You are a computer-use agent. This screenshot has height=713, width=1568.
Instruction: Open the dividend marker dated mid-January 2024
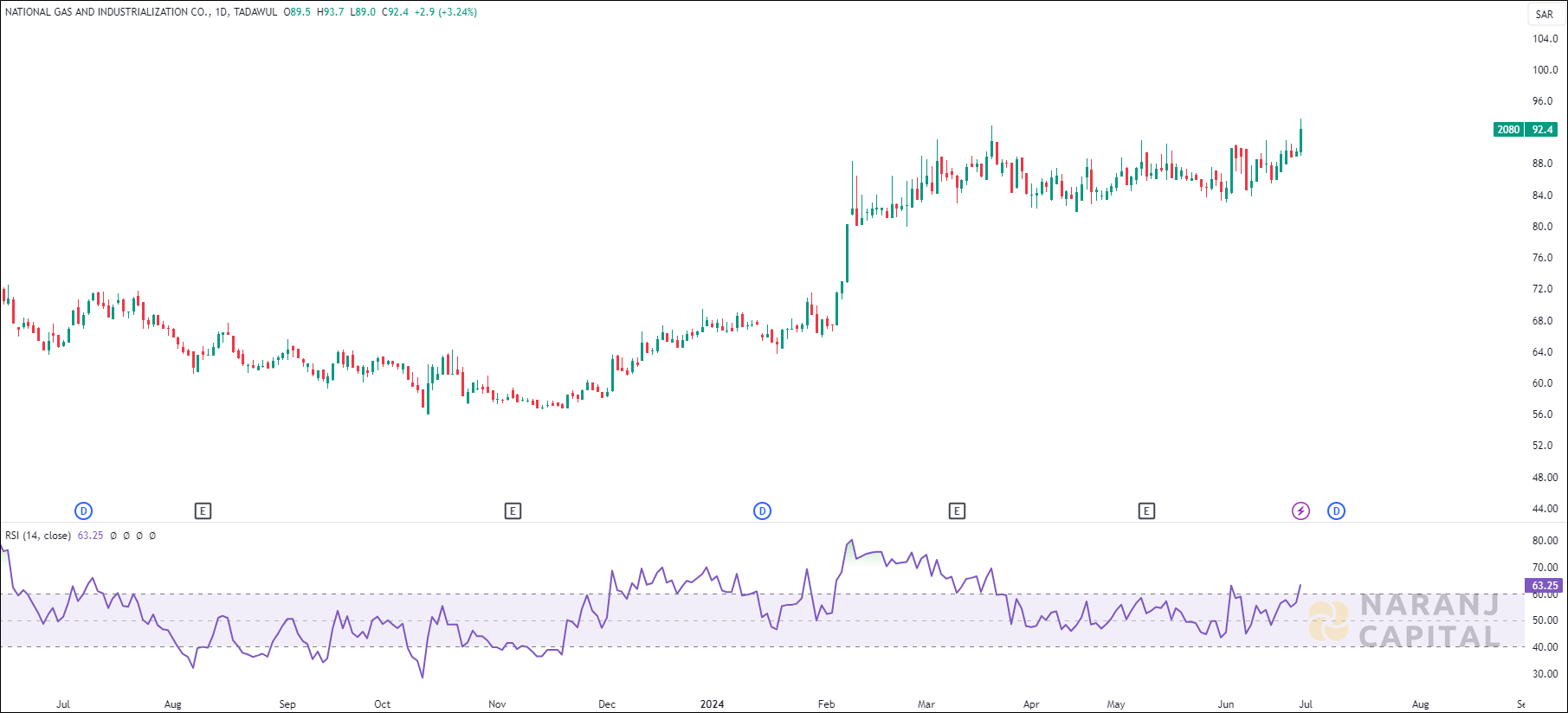point(762,511)
